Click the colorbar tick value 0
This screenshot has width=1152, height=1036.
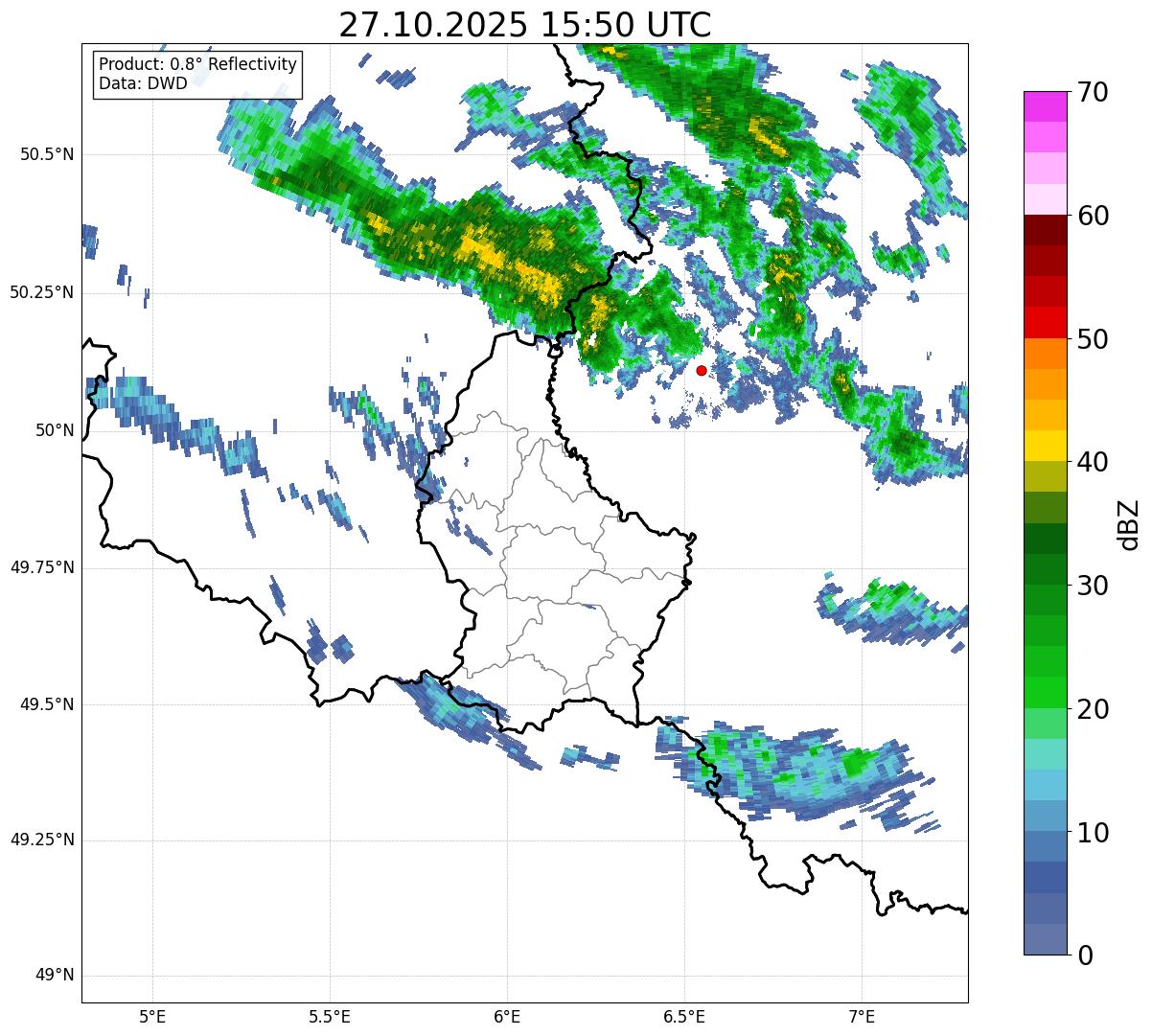pyautogui.click(x=1086, y=955)
